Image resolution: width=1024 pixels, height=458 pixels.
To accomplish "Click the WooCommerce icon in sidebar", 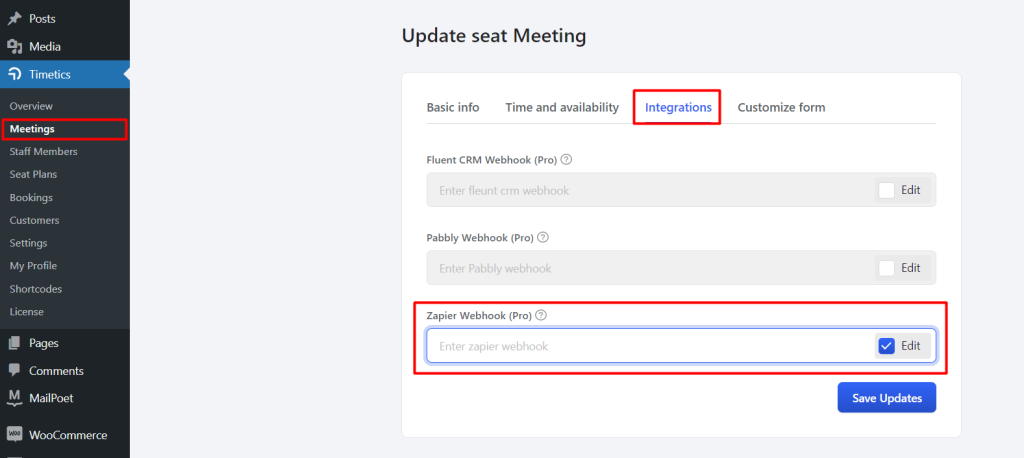I will (14, 434).
